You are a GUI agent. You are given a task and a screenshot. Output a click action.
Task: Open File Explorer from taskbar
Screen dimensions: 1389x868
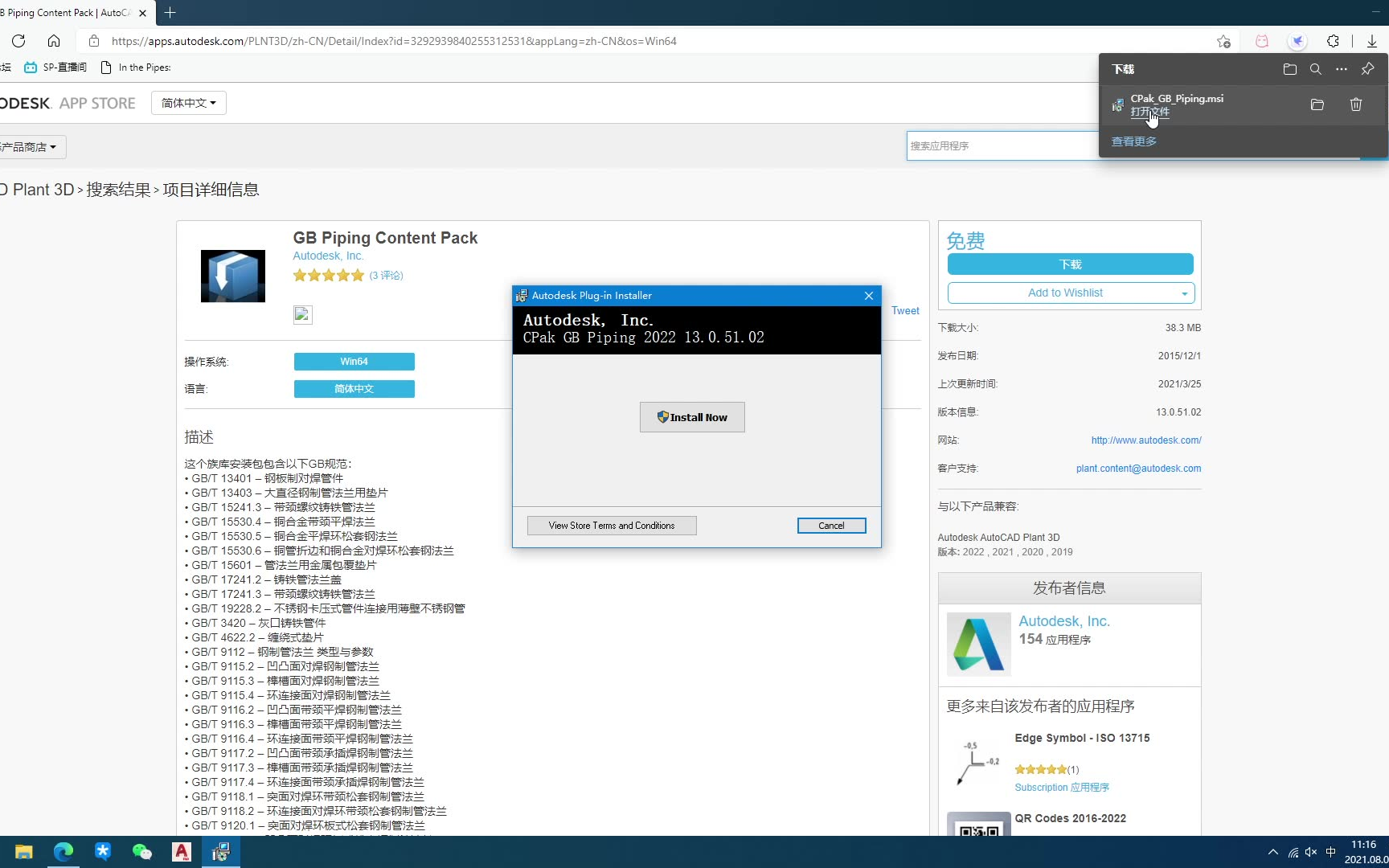pos(24,852)
